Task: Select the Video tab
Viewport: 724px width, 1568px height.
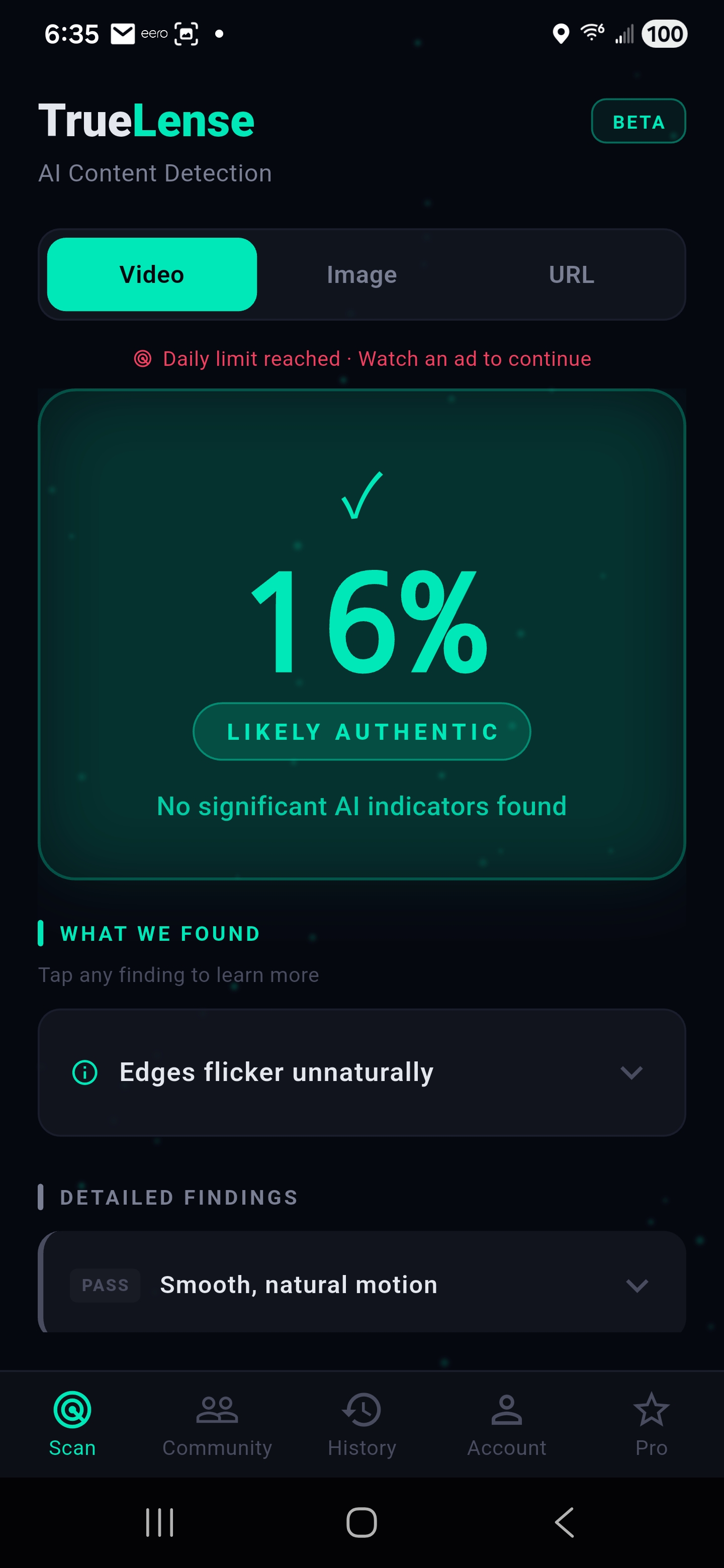Action: (x=151, y=274)
